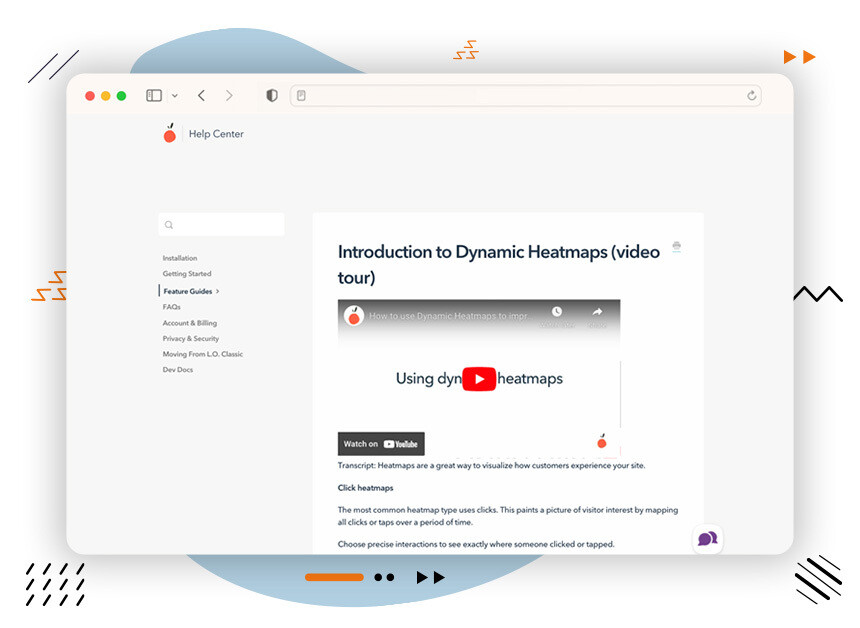Click the reload icon in the address bar
The image size is (860, 628).
(x=751, y=95)
